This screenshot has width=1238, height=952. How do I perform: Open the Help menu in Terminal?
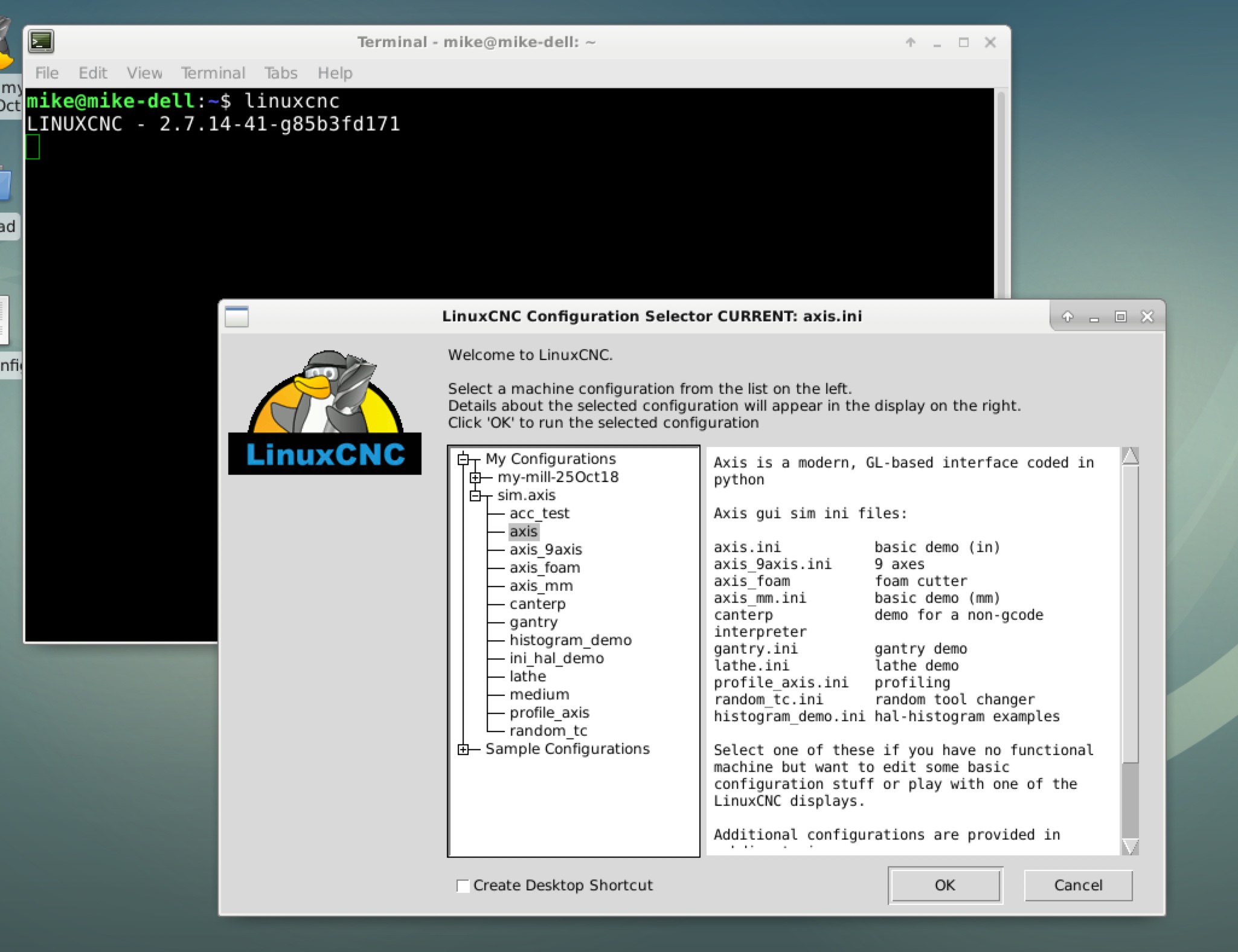pos(335,73)
